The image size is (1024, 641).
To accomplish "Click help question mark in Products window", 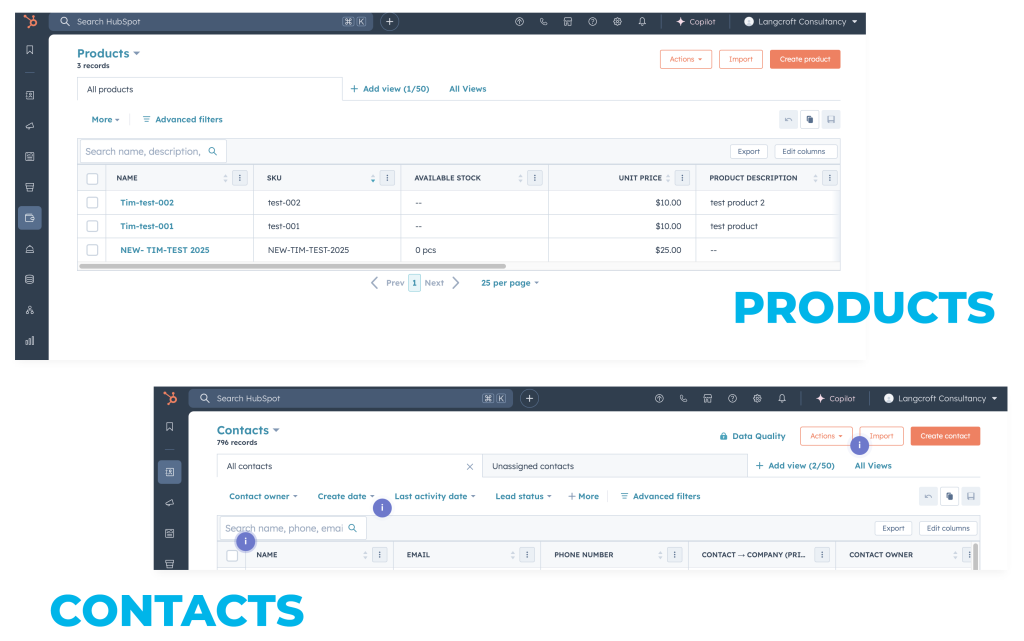I will click(592, 22).
